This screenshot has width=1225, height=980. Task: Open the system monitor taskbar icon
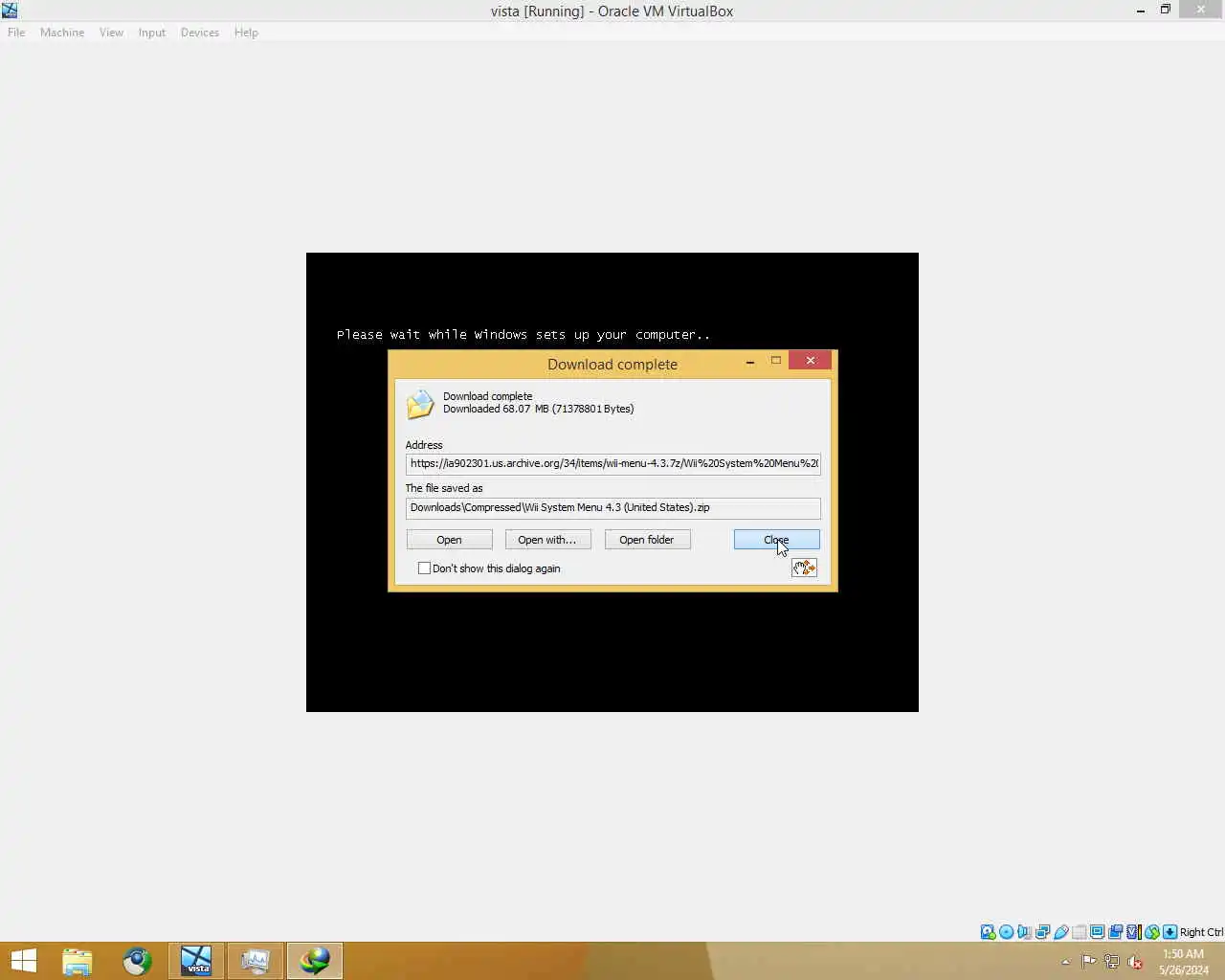click(x=256, y=961)
